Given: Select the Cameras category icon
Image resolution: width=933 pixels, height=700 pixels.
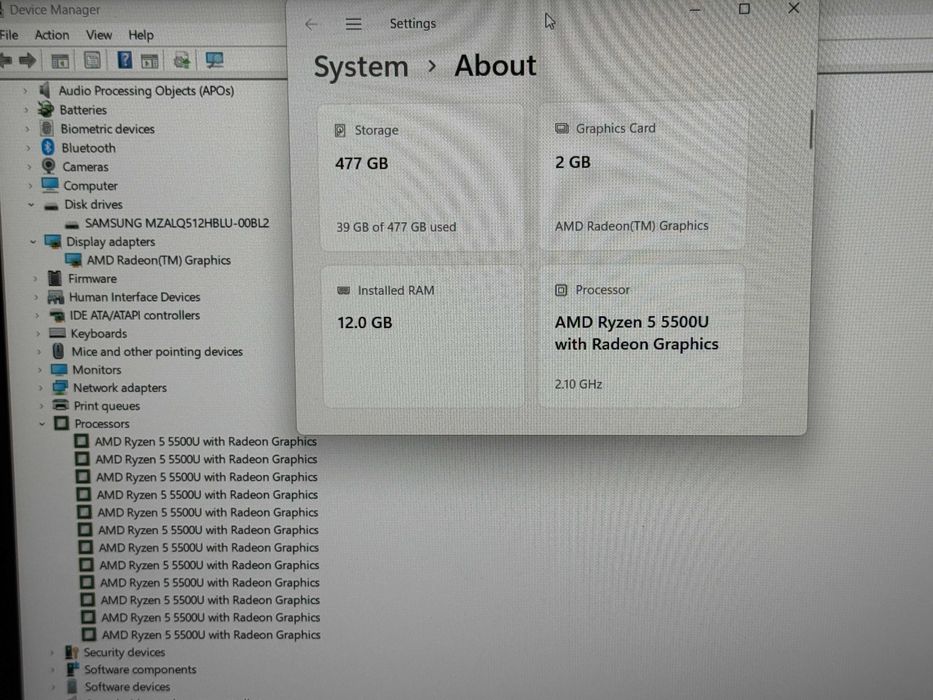Looking at the screenshot, I should click(x=49, y=166).
